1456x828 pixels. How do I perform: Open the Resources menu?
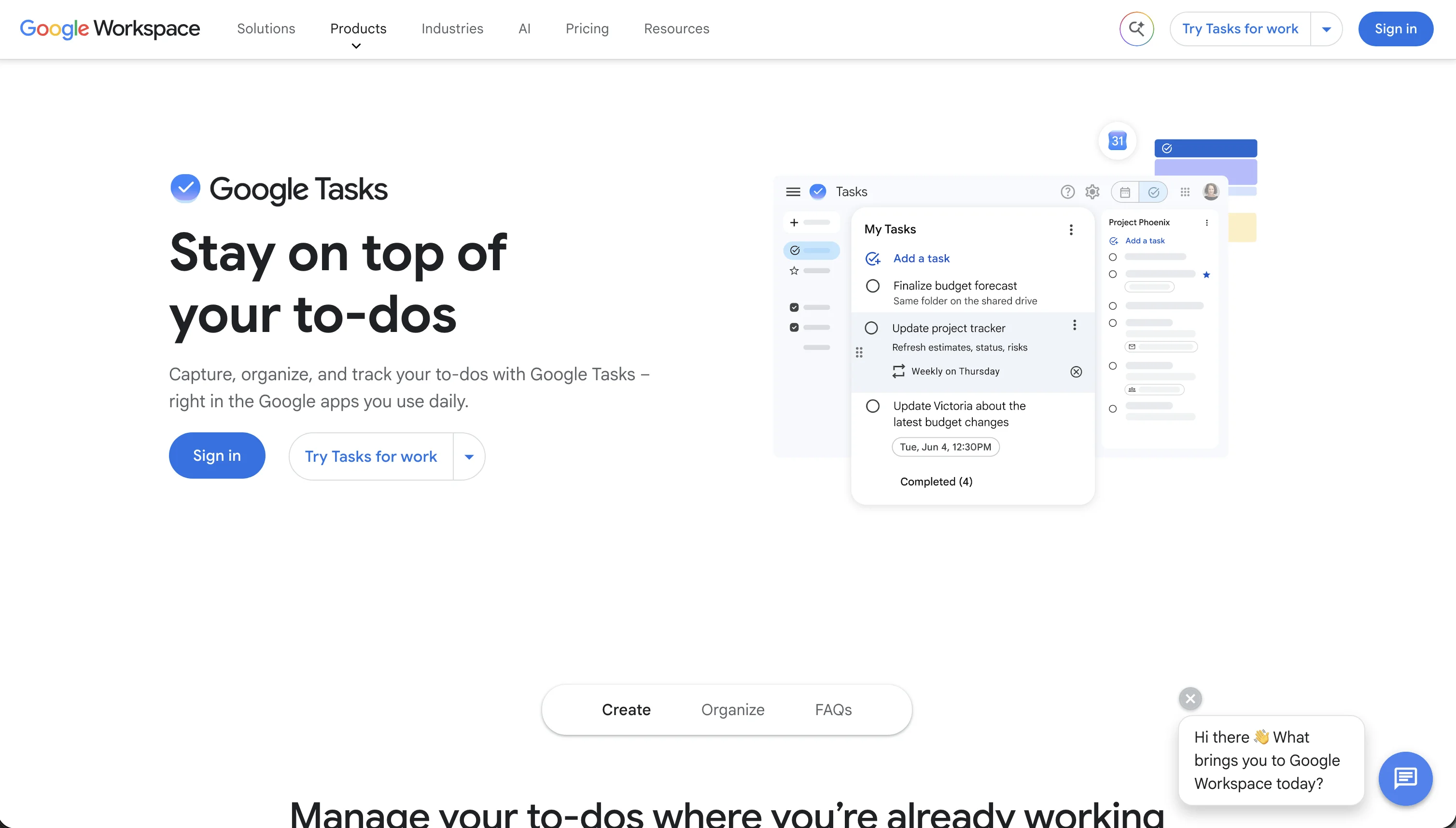(676, 28)
